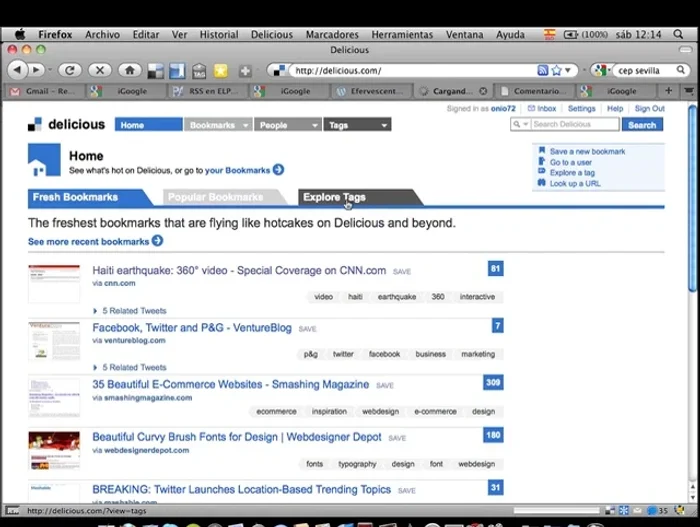This screenshot has height=527, width=700.
Task: Go back with the browser back arrow
Action: point(17,70)
